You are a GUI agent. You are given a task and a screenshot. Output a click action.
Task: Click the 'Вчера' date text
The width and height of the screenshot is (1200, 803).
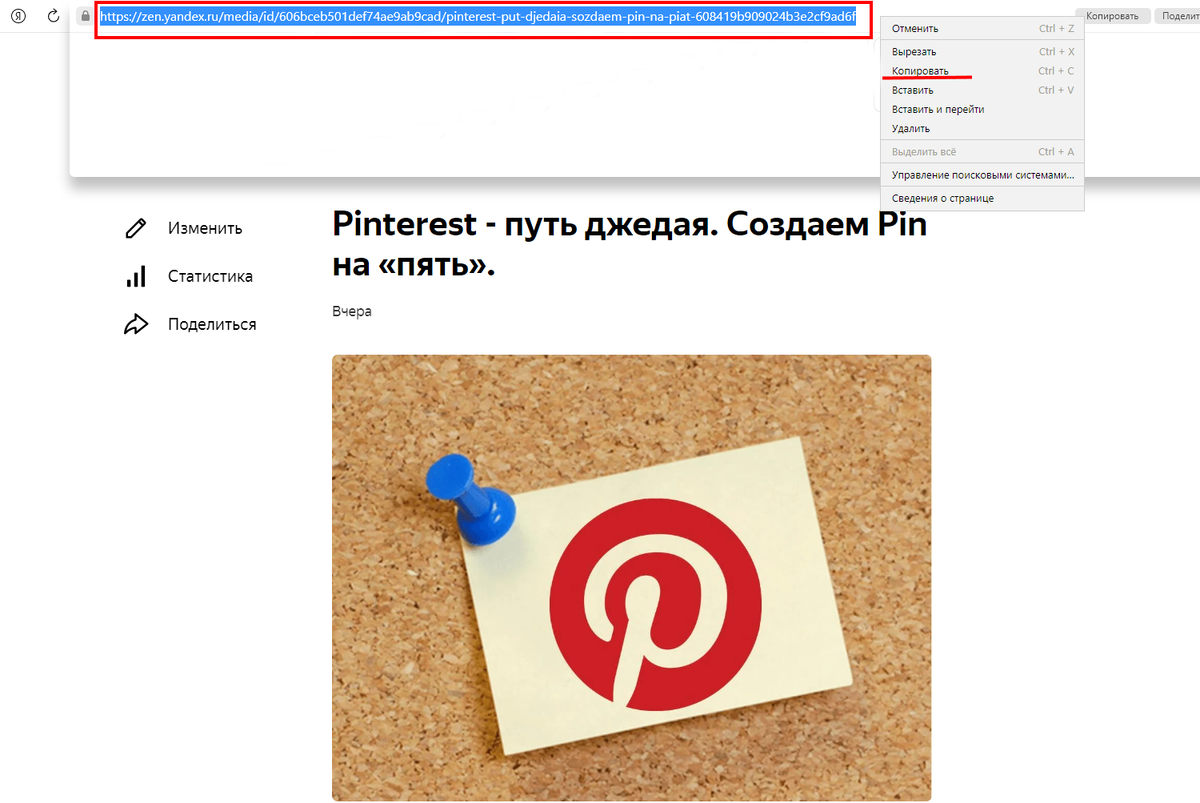pos(352,311)
